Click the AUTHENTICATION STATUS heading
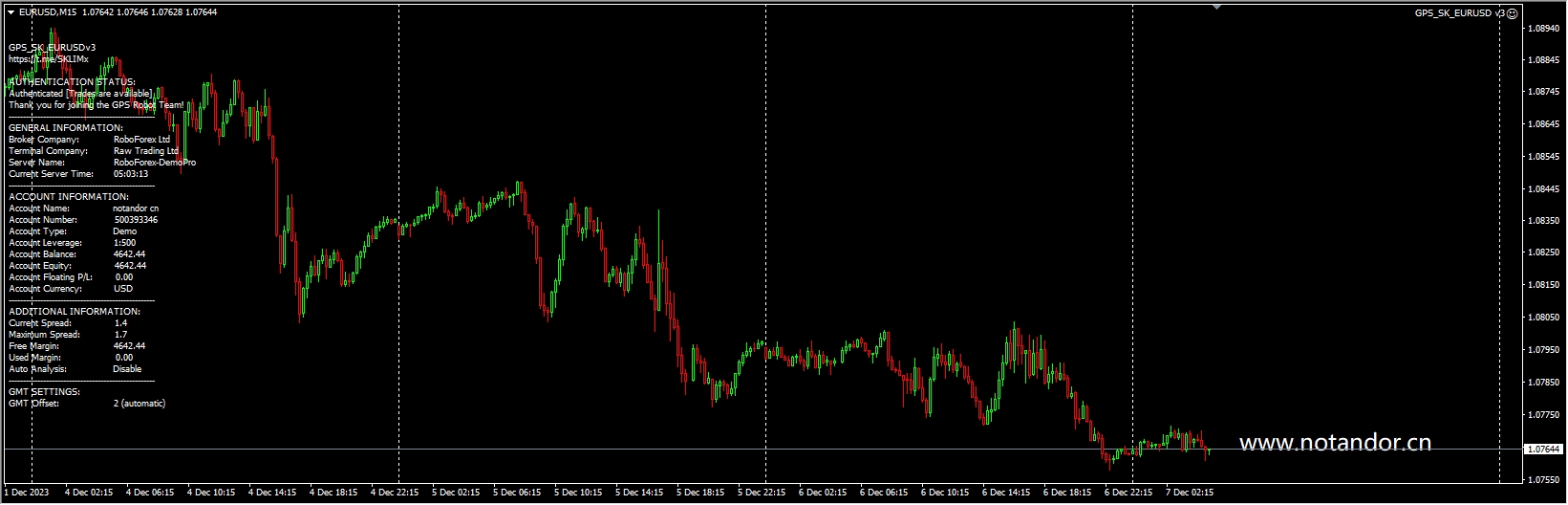 click(x=73, y=82)
